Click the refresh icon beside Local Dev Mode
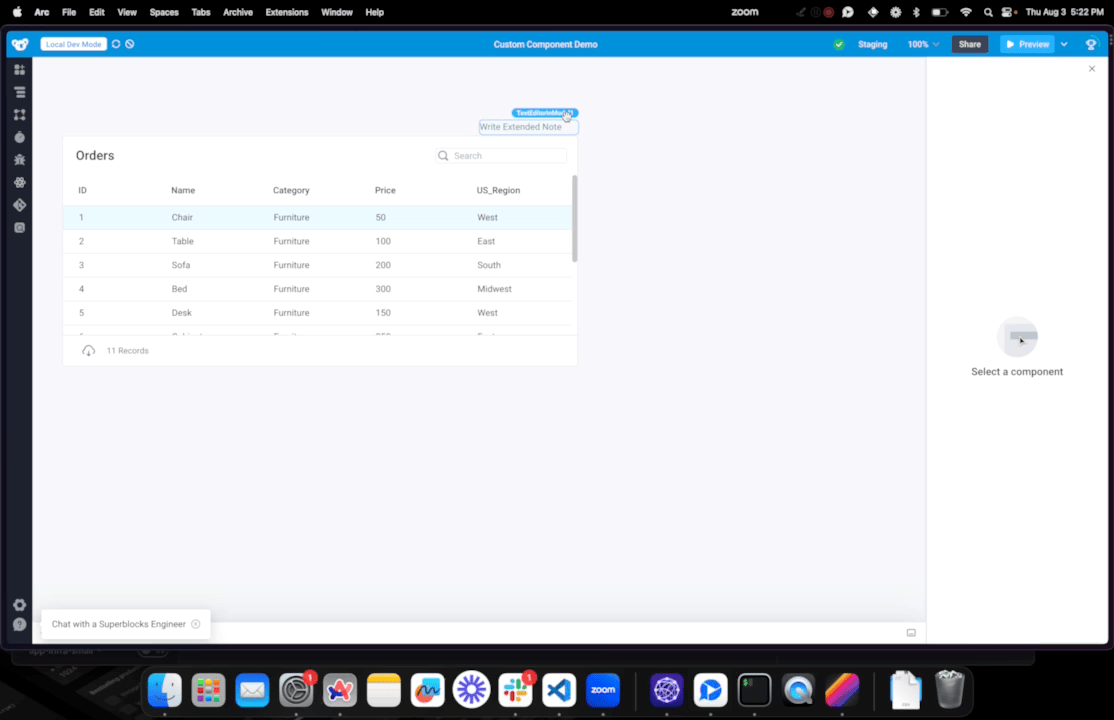The width and height of the screenshot is (1114, 720). pos(115,44)
